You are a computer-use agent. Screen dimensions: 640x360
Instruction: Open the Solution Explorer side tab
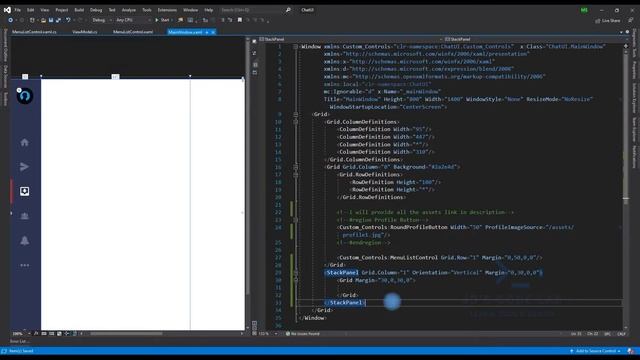634,98
